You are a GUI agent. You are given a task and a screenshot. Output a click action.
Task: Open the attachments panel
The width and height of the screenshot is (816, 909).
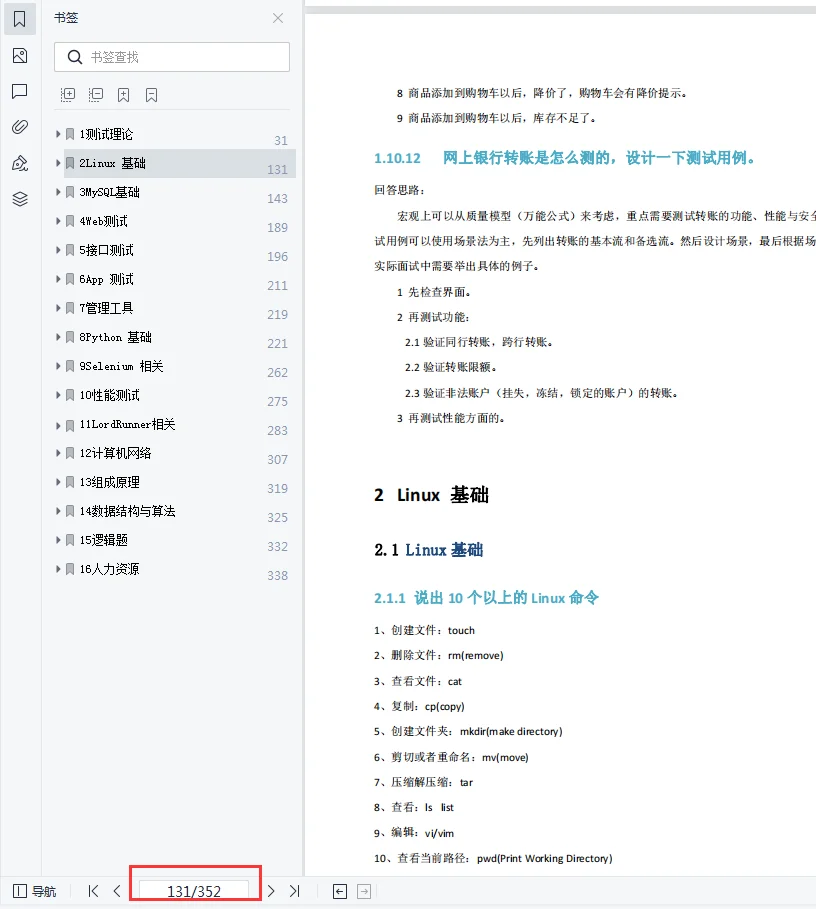pyautogui.click(x=20, y=127)
